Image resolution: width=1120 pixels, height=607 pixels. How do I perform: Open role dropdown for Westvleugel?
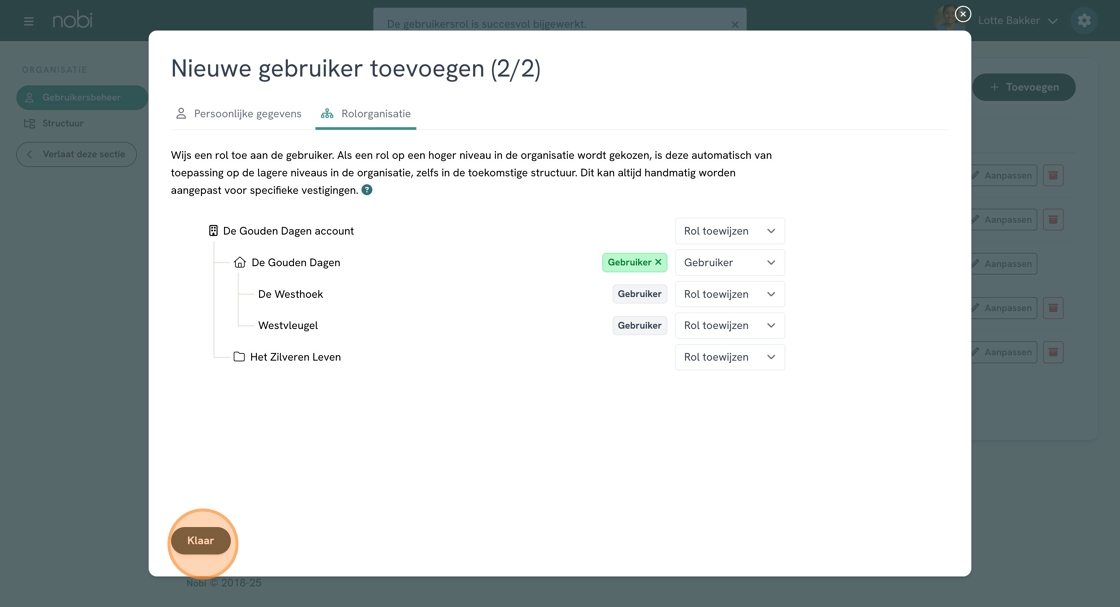pos(729,325)
